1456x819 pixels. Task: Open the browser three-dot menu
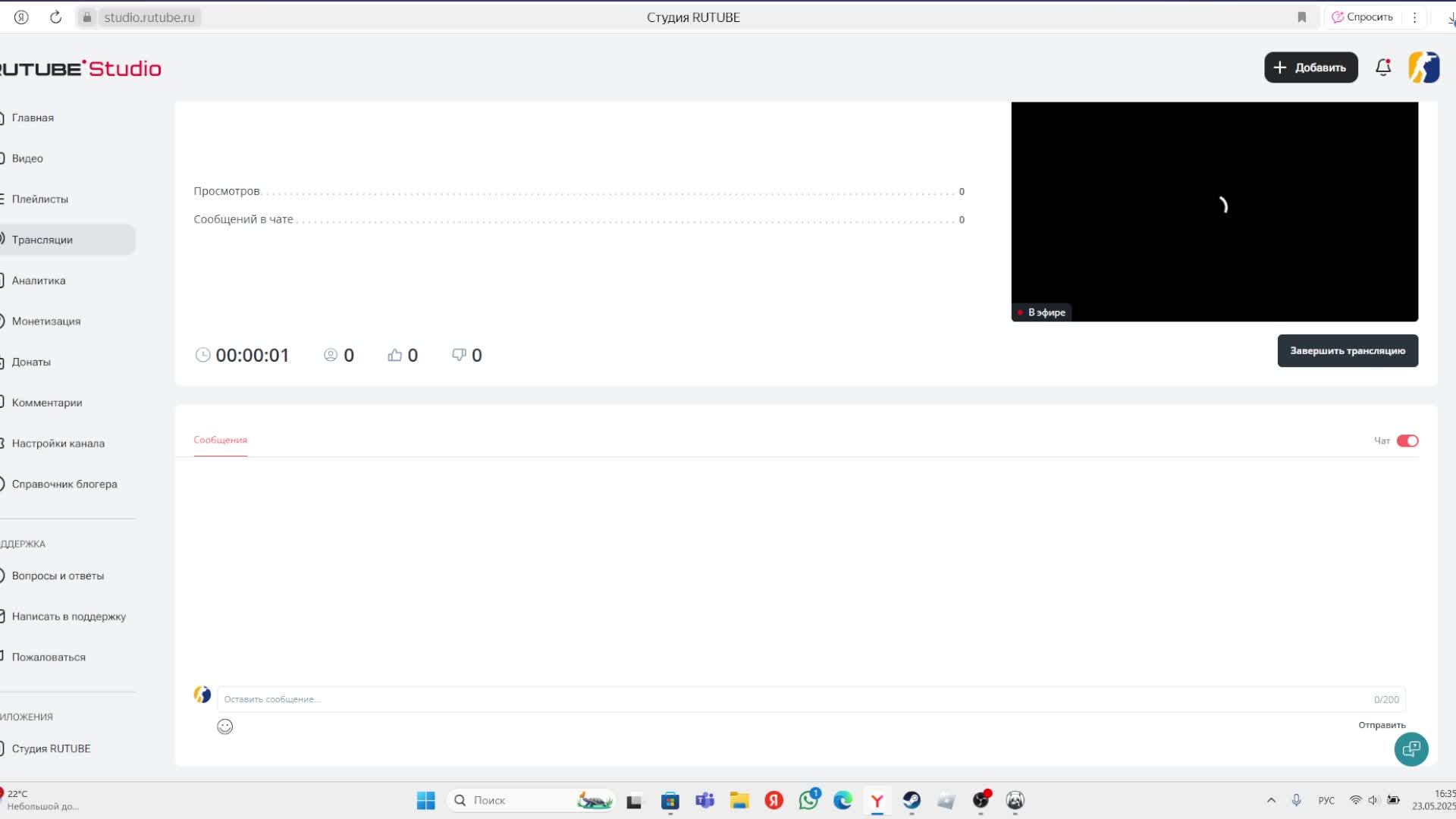click(x=1414, y=17)
